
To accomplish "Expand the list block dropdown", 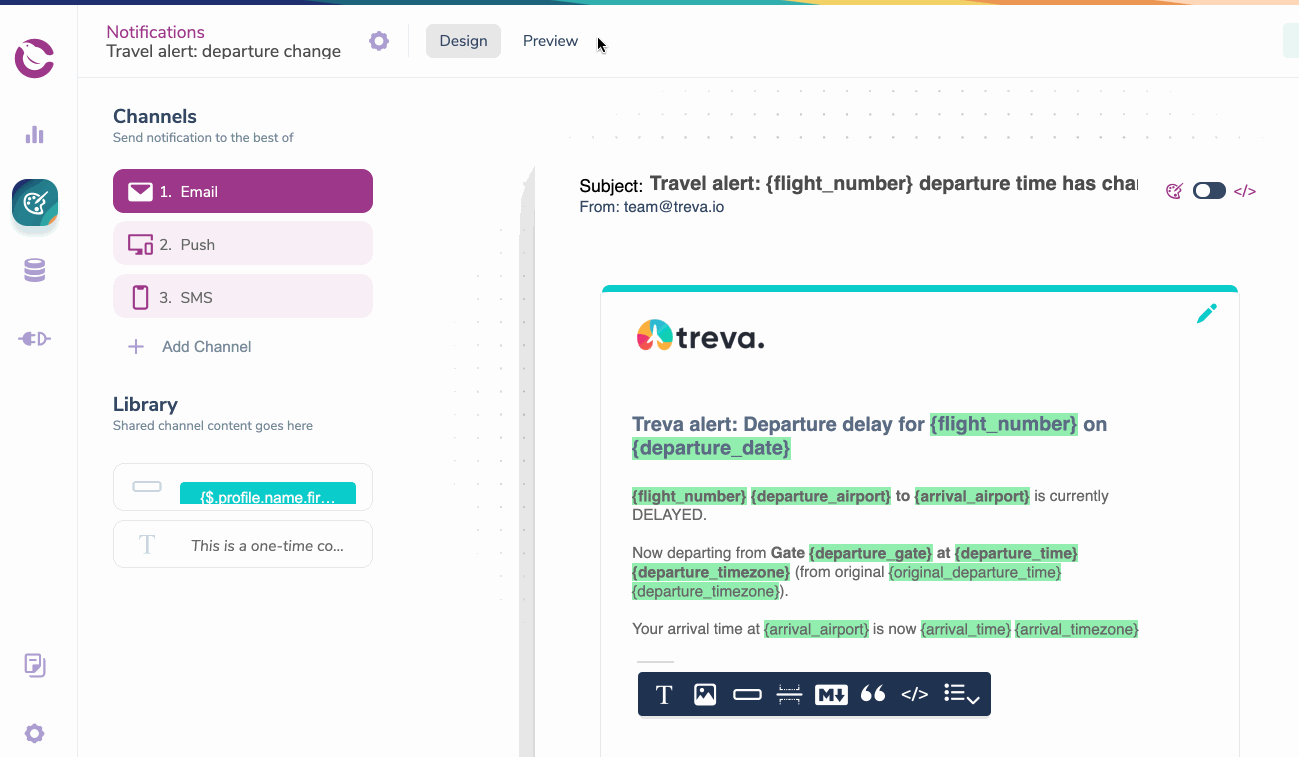I will coord(961,694).
